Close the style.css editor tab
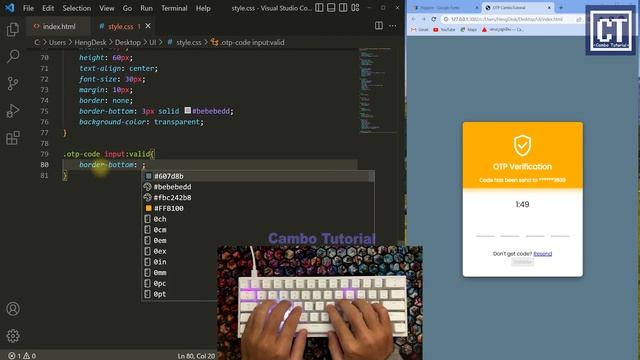The height and width of the screenshot is (360, 640). 148,26
